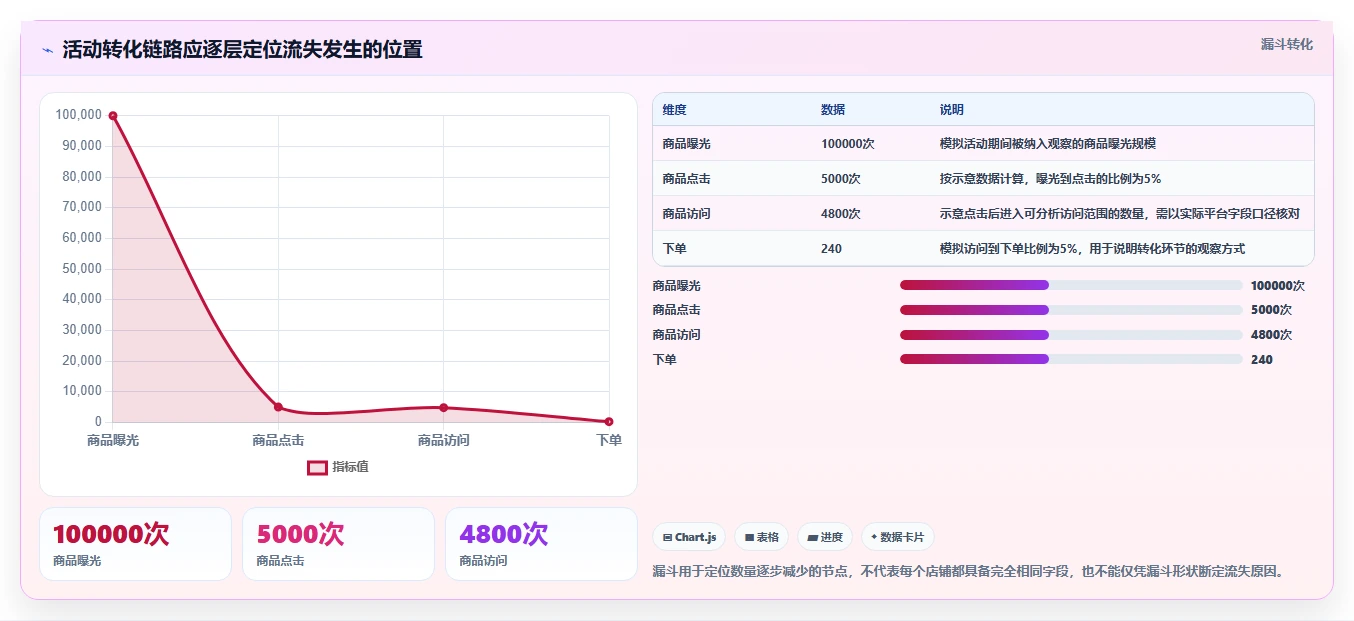This screenshot has height=621, width=1354.
Task: Click the 商品访问 progress bar
Action: pyautogui.click(x=1071, y=335)
